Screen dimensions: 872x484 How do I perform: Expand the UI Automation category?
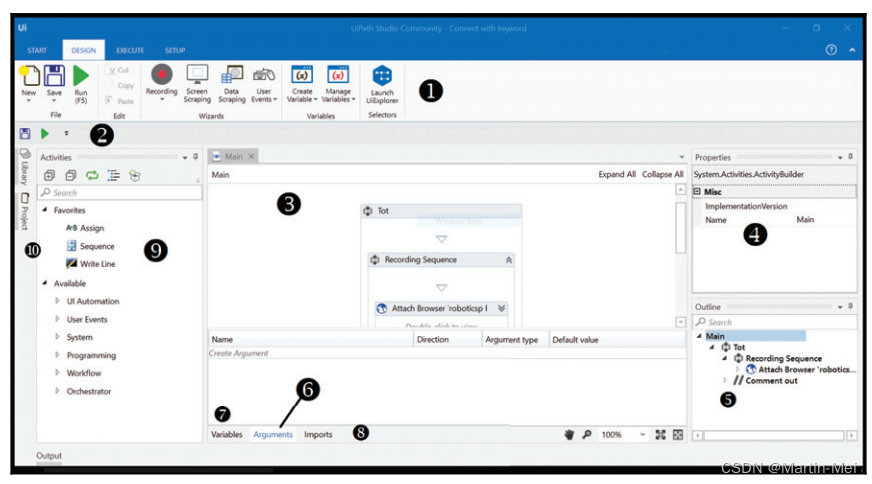click(57, 301)
